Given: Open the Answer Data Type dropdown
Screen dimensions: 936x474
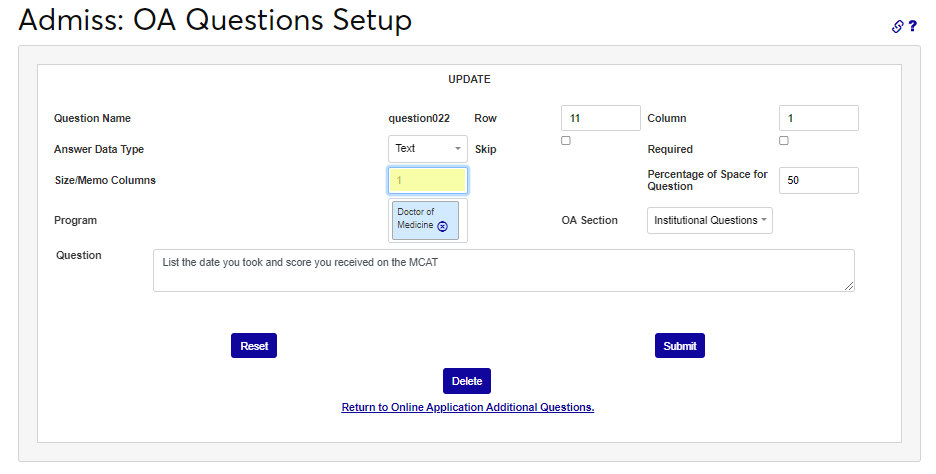Looking at the screenshot, I should [427, 149].
